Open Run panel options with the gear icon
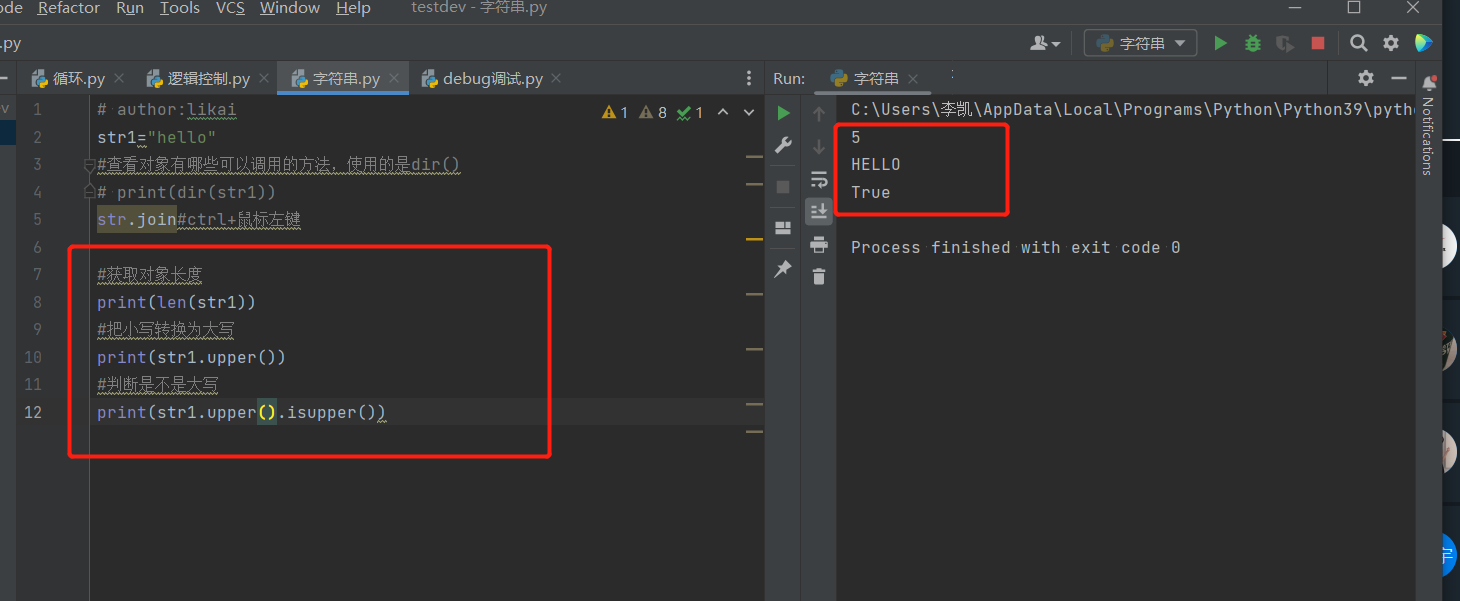This screenshot has width=1460, height=601. coord(1366,78)
